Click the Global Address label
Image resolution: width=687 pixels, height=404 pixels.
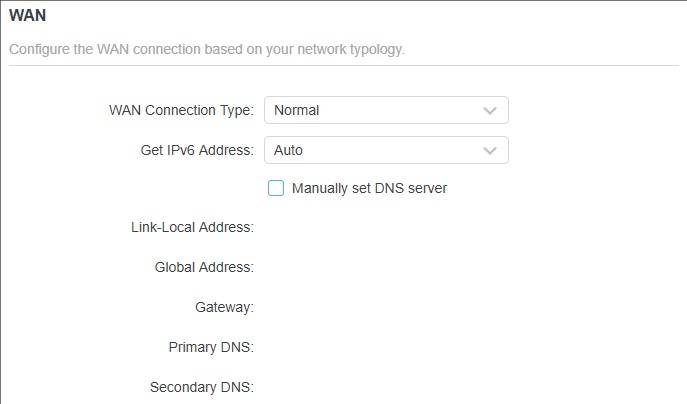click(204, 267)
